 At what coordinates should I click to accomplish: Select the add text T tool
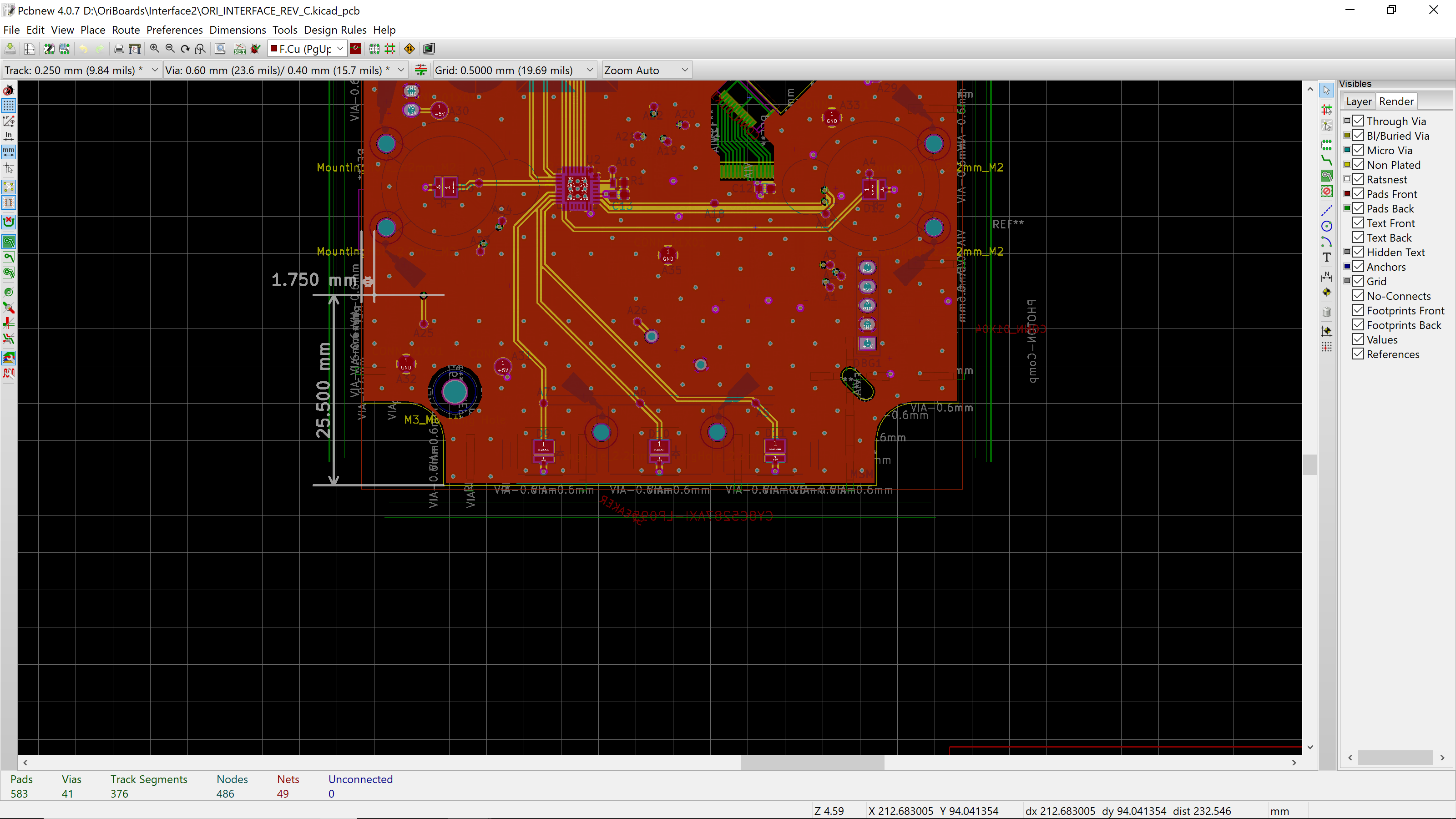pos(1327,257)
